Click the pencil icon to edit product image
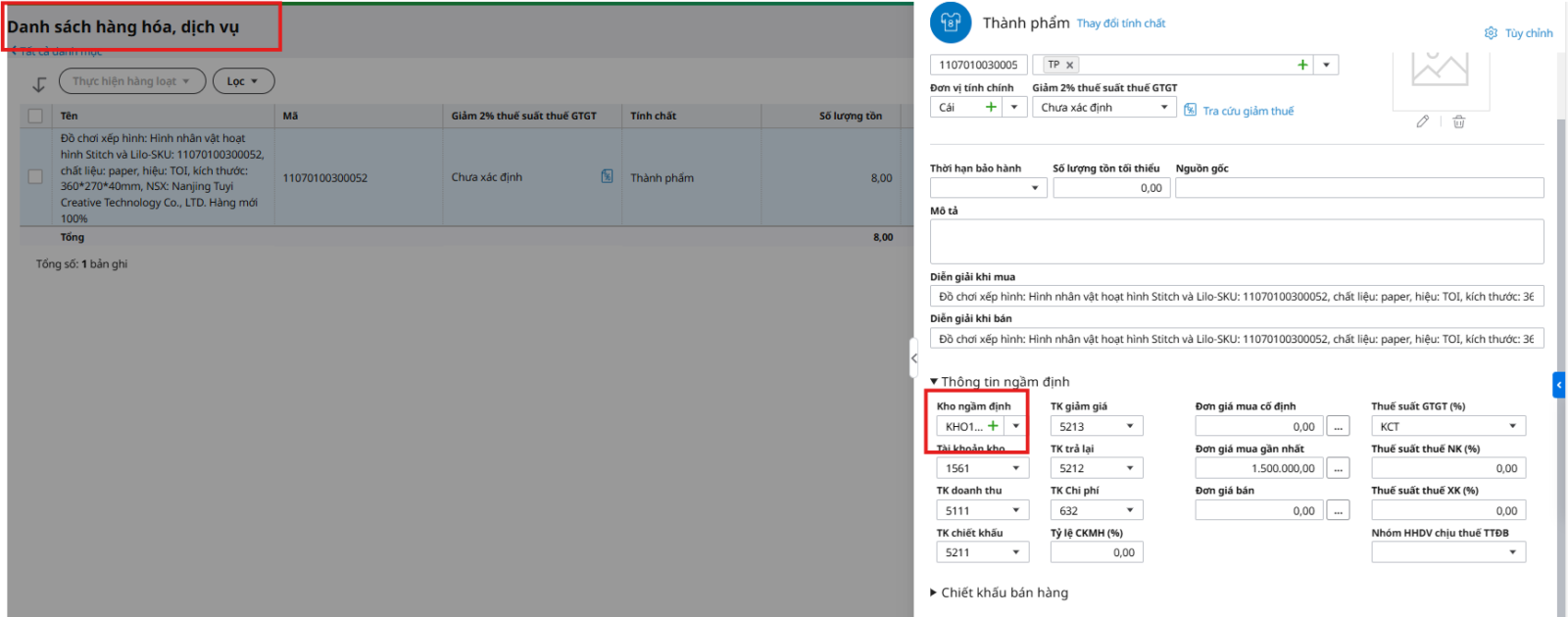The height and width of the screenshot is (617, 1568). (x=1422, y=121)
